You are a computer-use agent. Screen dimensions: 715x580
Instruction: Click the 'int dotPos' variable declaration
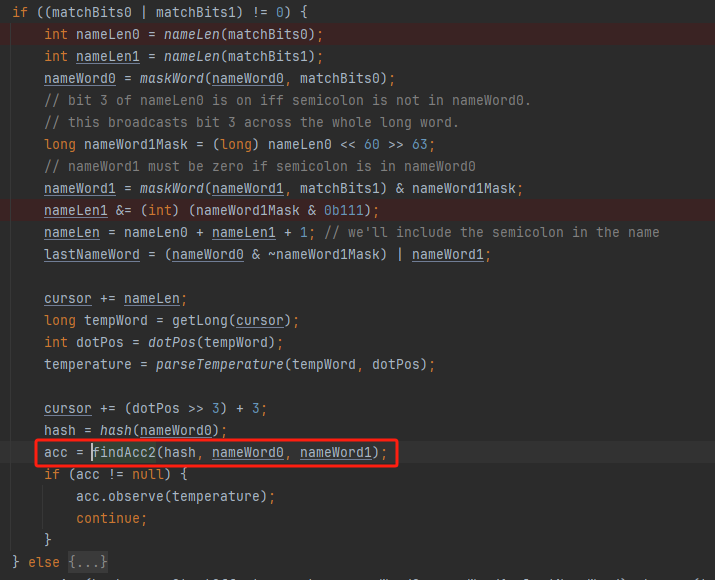(x=84, y=342)
